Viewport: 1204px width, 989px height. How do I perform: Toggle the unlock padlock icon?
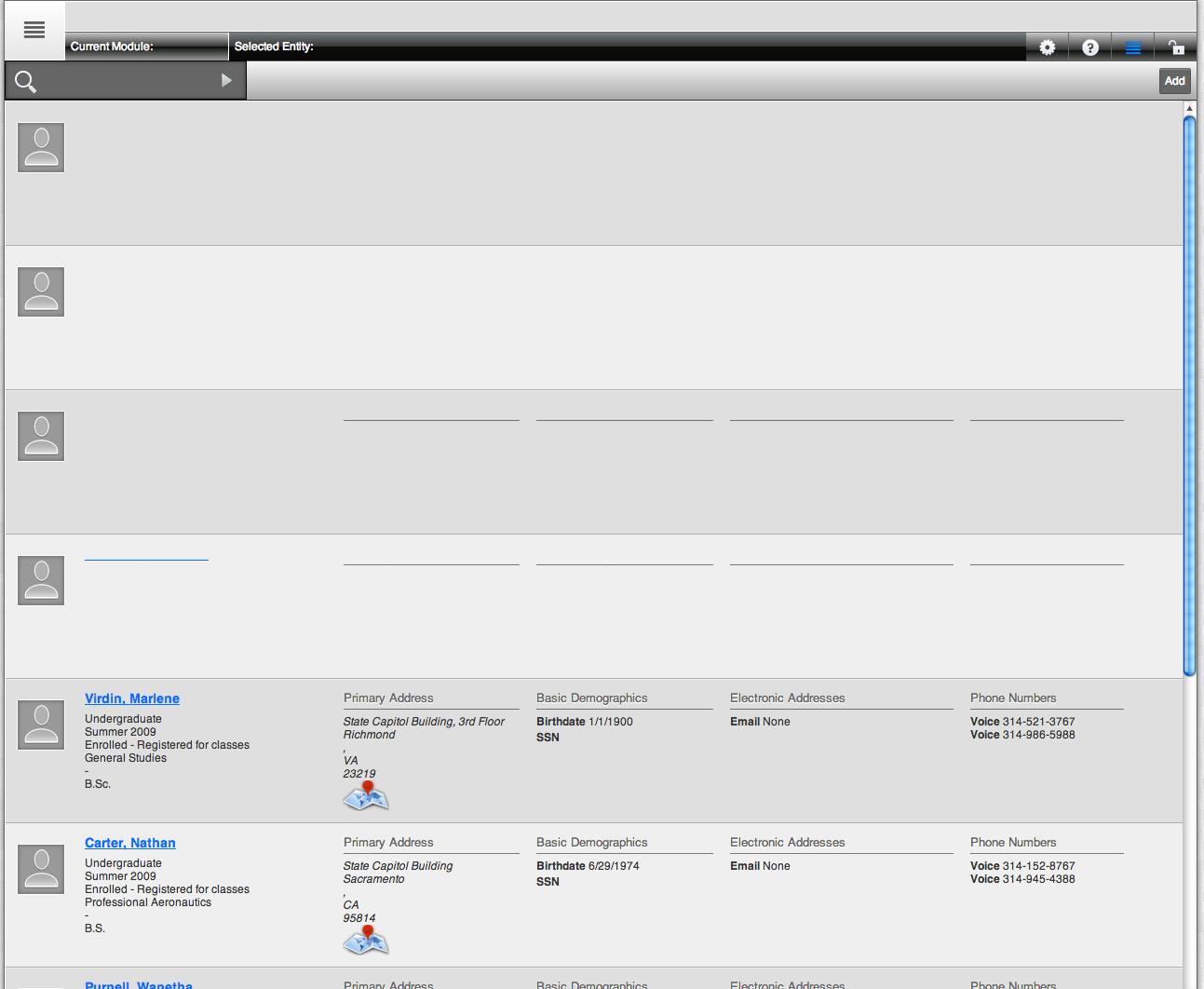point(1176,47)
